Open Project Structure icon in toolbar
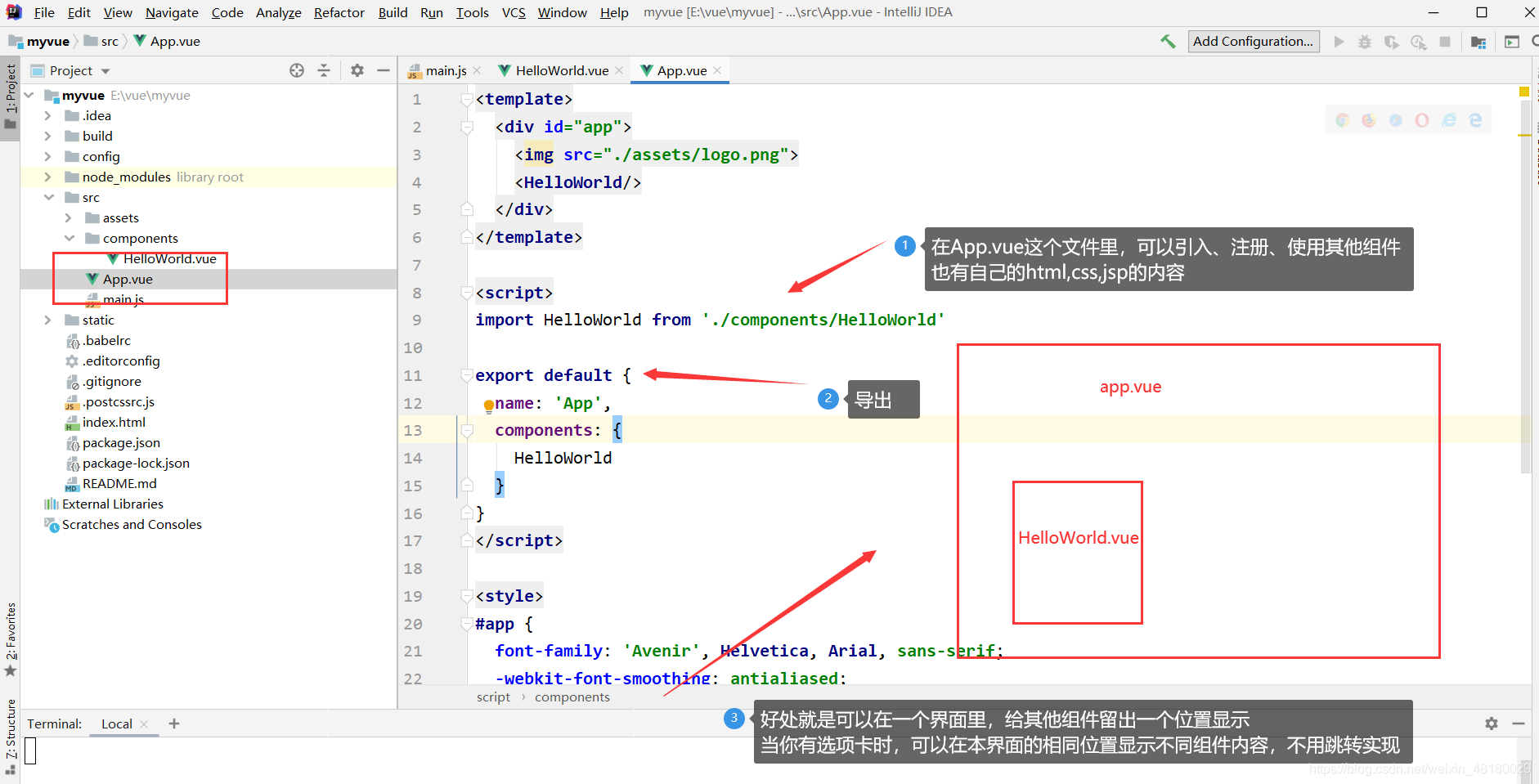 1478,41
